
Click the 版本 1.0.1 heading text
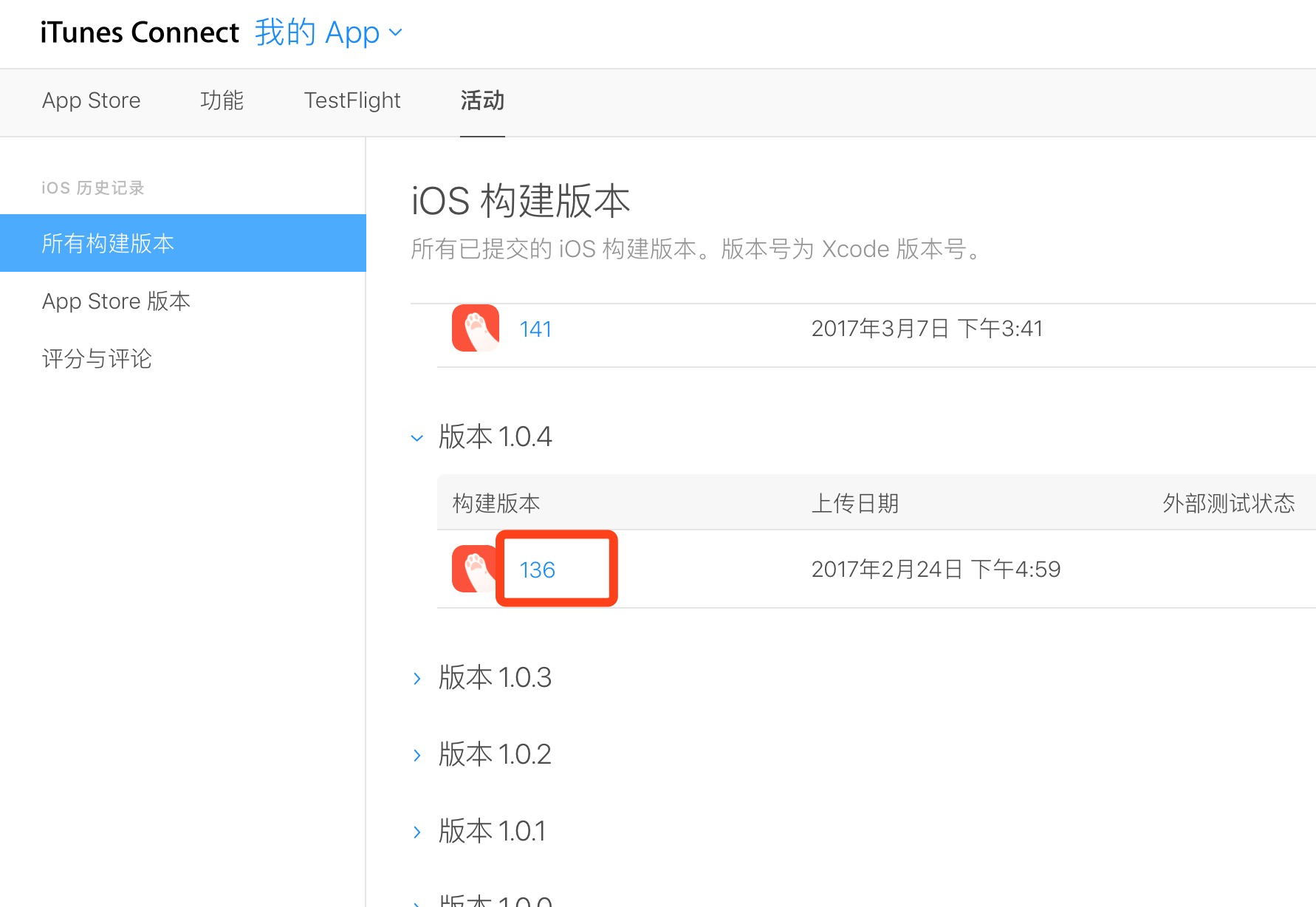492,831
